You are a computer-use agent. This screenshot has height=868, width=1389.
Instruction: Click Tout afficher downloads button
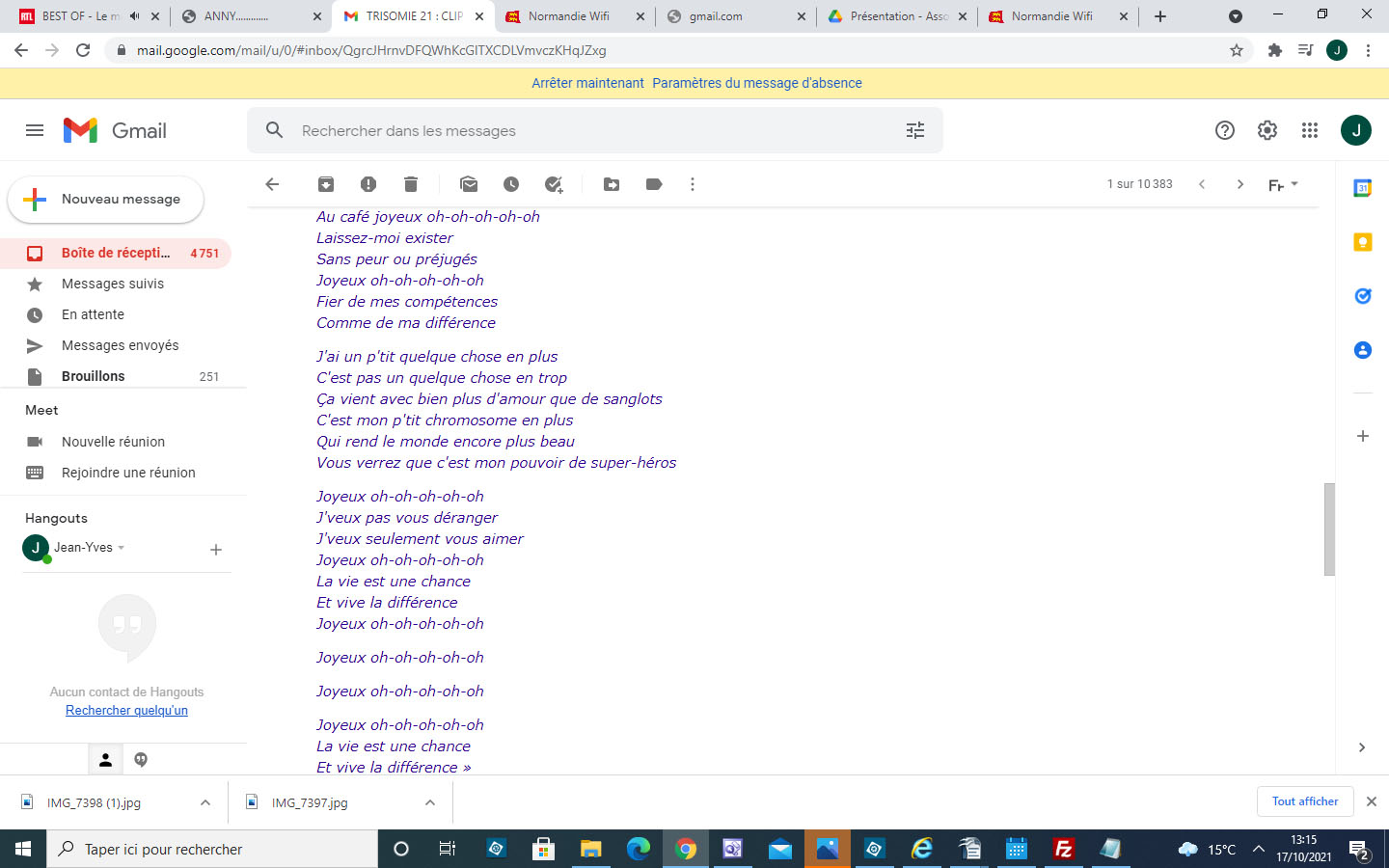pos(1305,801)
